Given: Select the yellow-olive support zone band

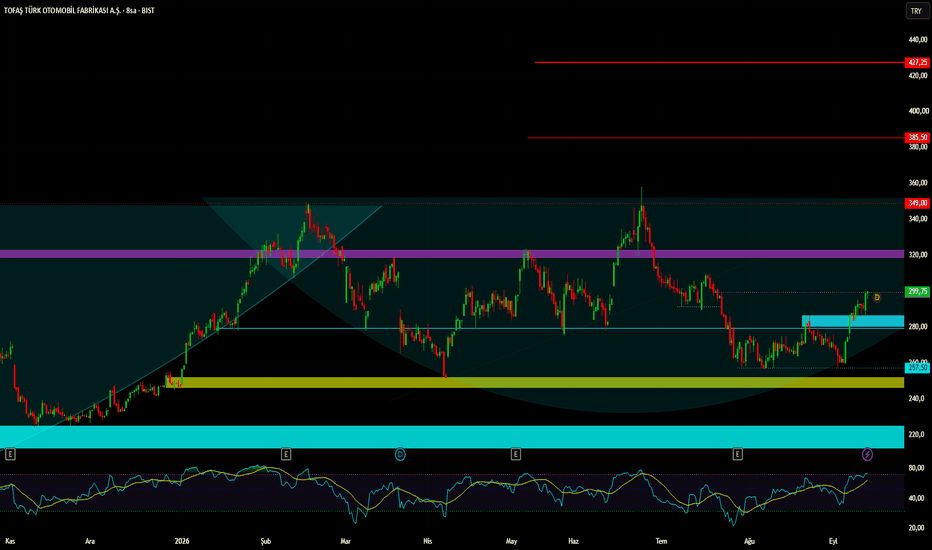Looking at the screenshot, I should click(x=535, y=382).
